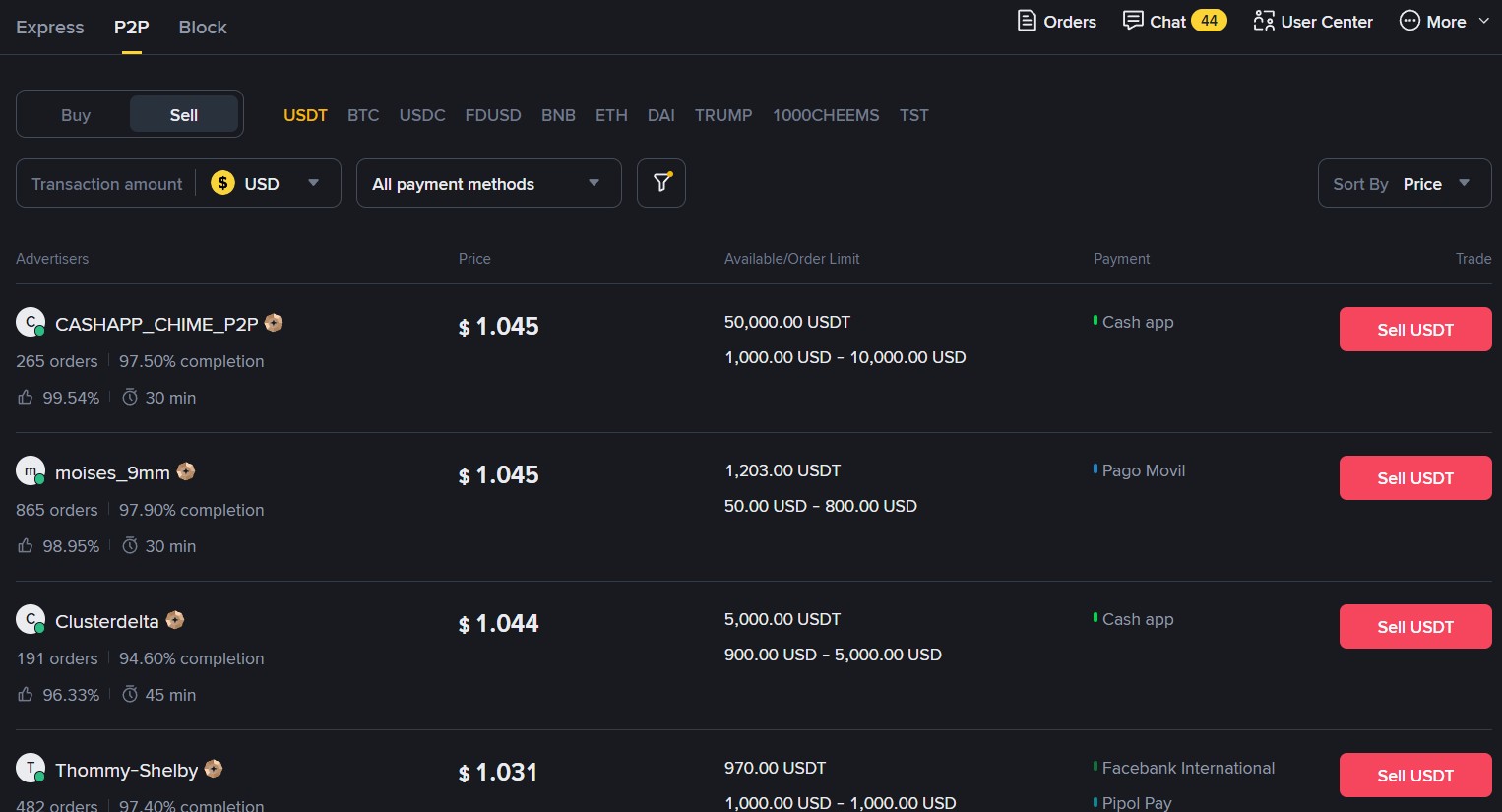Sell USDT to CASHAPP_CHIME_P2P
This screenshot has width=1502, height=812.
point(1415,329)
